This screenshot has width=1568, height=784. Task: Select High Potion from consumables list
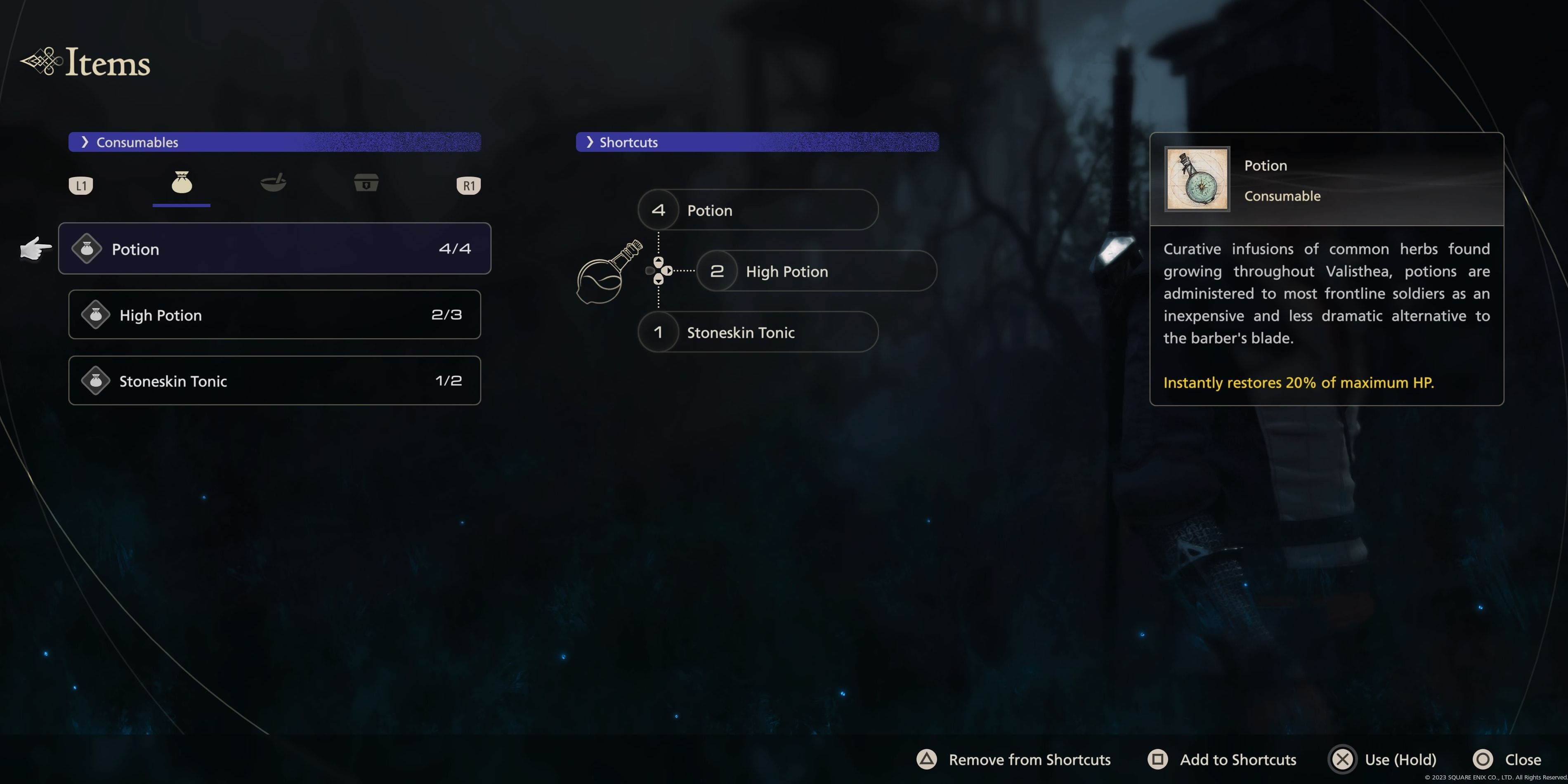coord(274,313)
